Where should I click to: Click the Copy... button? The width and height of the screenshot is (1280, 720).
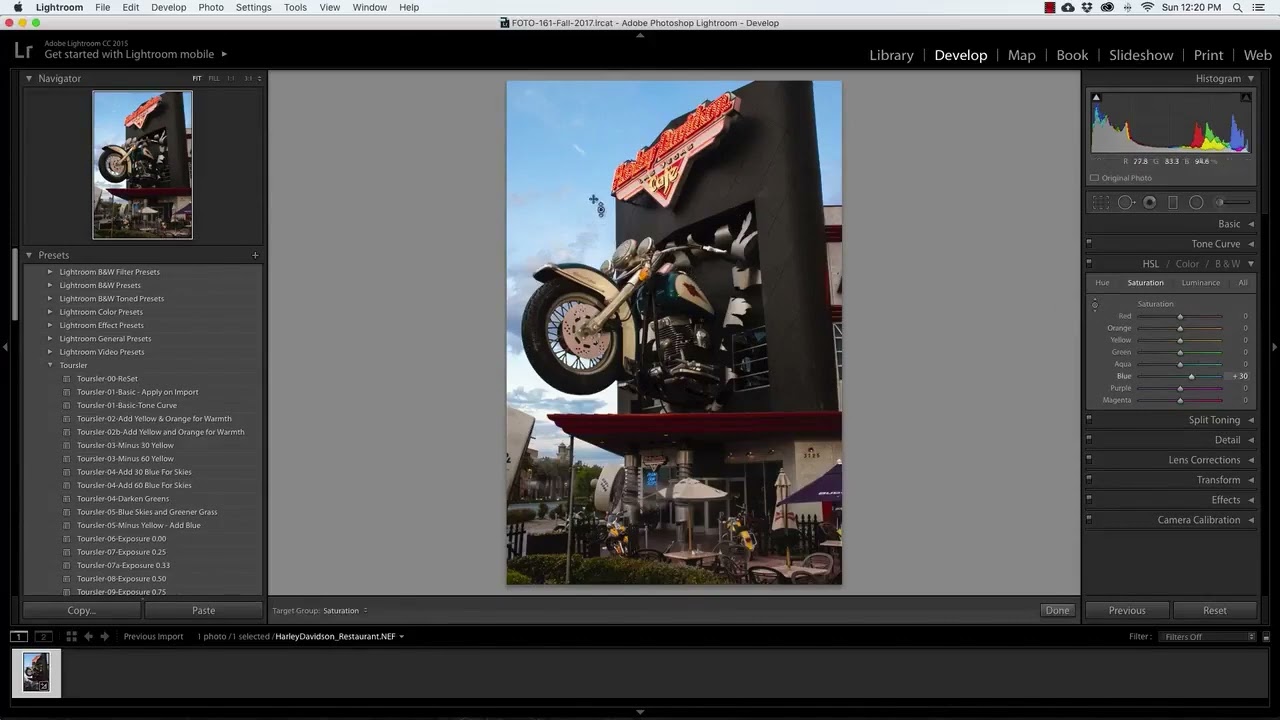click(x=82, y=610)
